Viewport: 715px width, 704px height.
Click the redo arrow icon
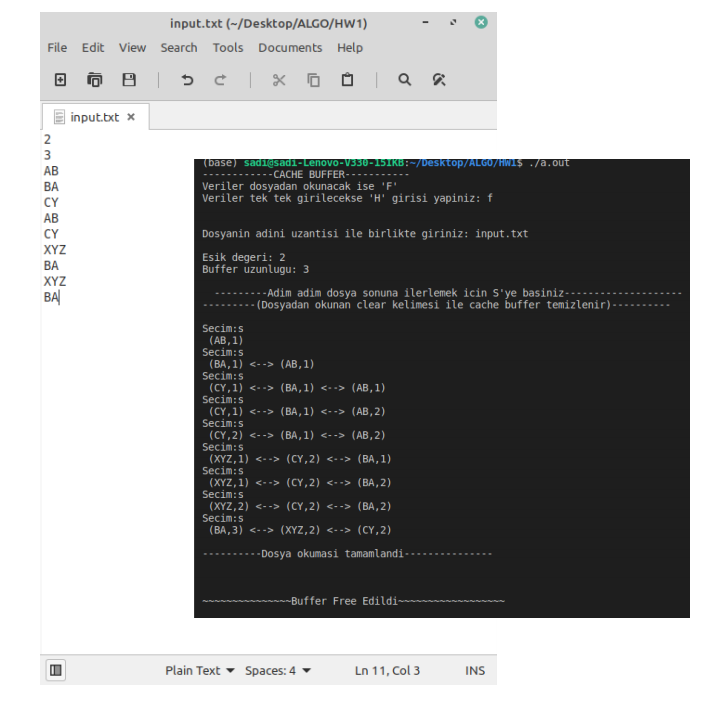[221, 80]
